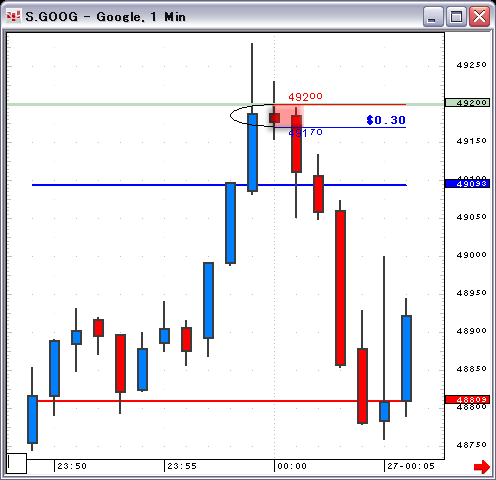
Task: Click the 23:55 time axis label
Action: point(182,466)
